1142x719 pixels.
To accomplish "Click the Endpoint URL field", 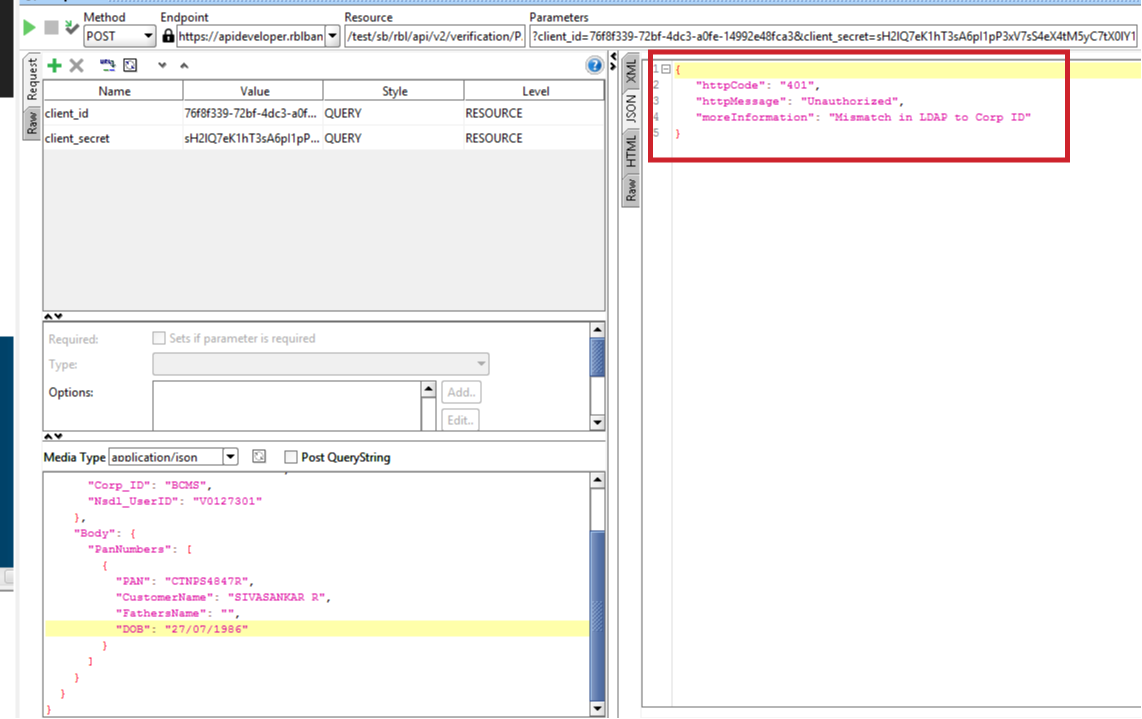I will [251, 36].
